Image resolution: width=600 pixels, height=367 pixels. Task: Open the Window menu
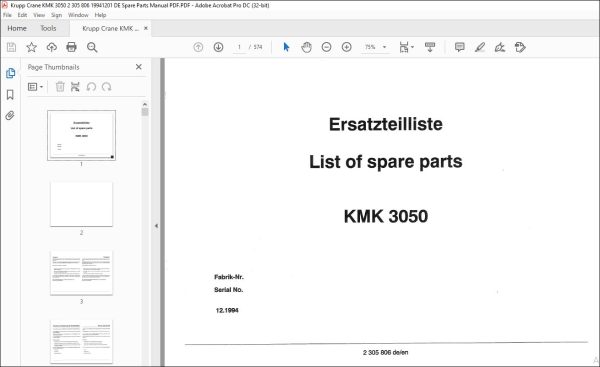78,15
